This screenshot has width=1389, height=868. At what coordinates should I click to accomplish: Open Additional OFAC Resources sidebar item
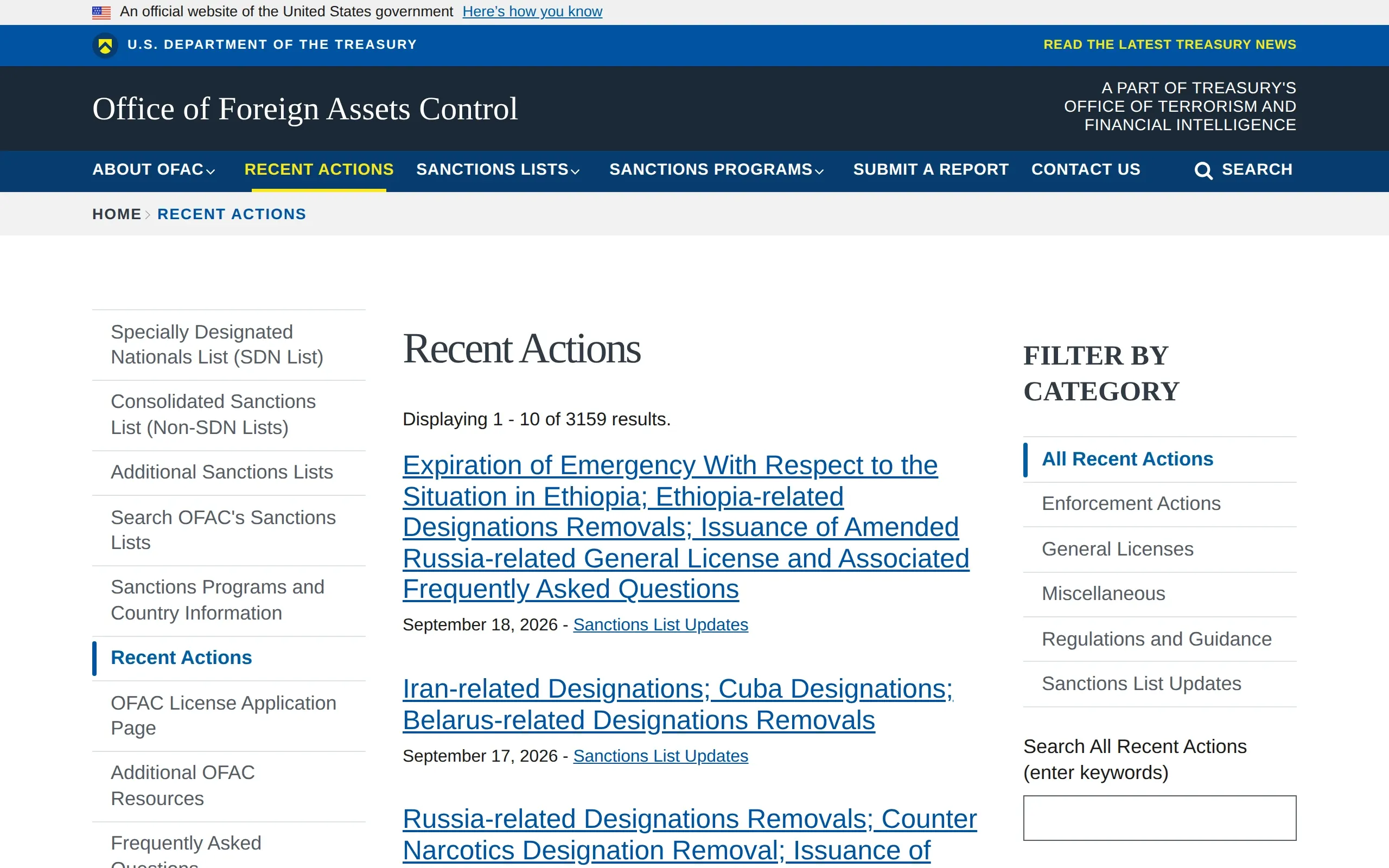click(228, 786)
